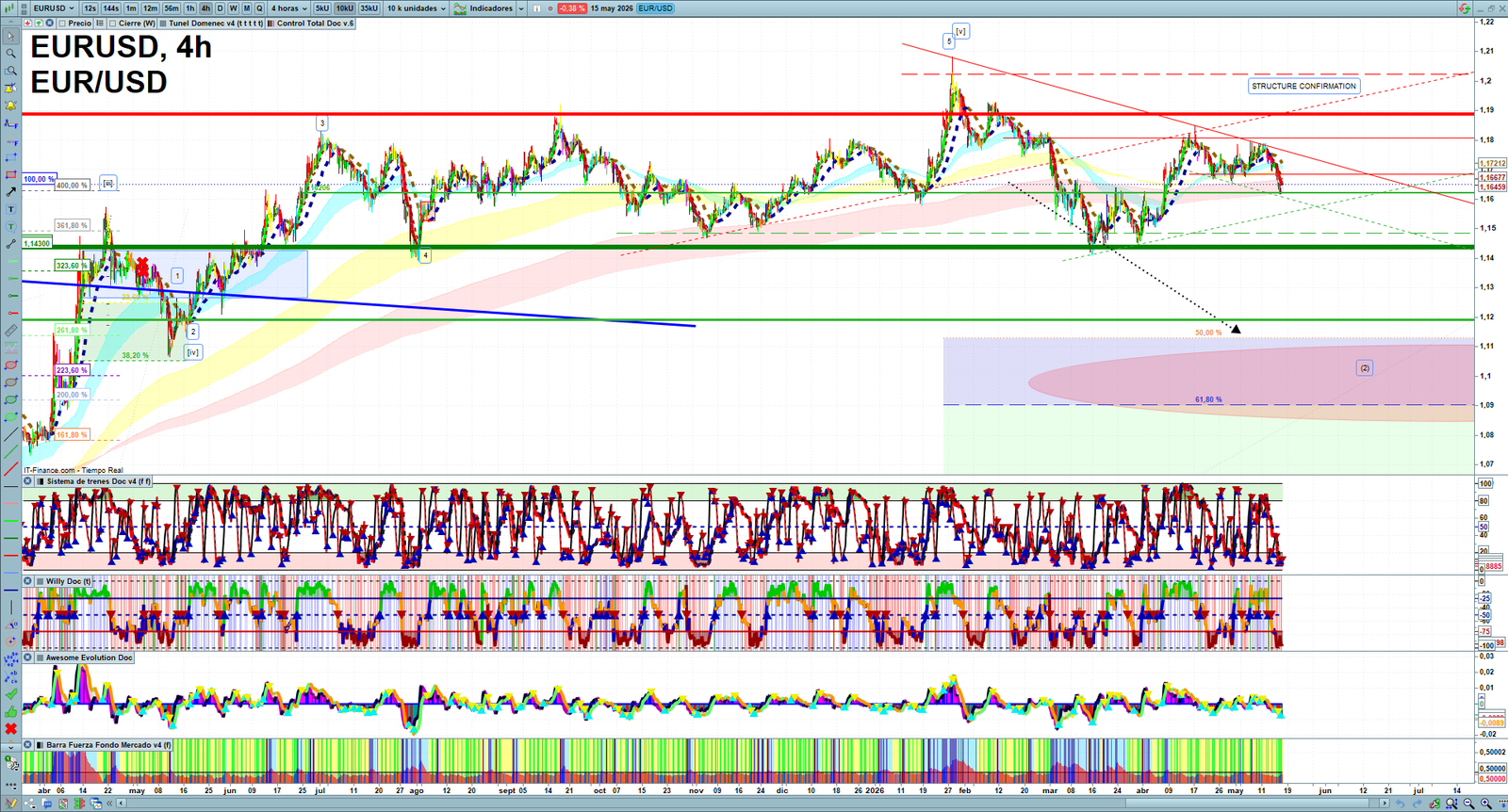This screenshot has width=1508, height=812.
Task: Click the 1,14300 price level label
Action: click(37, 243)
